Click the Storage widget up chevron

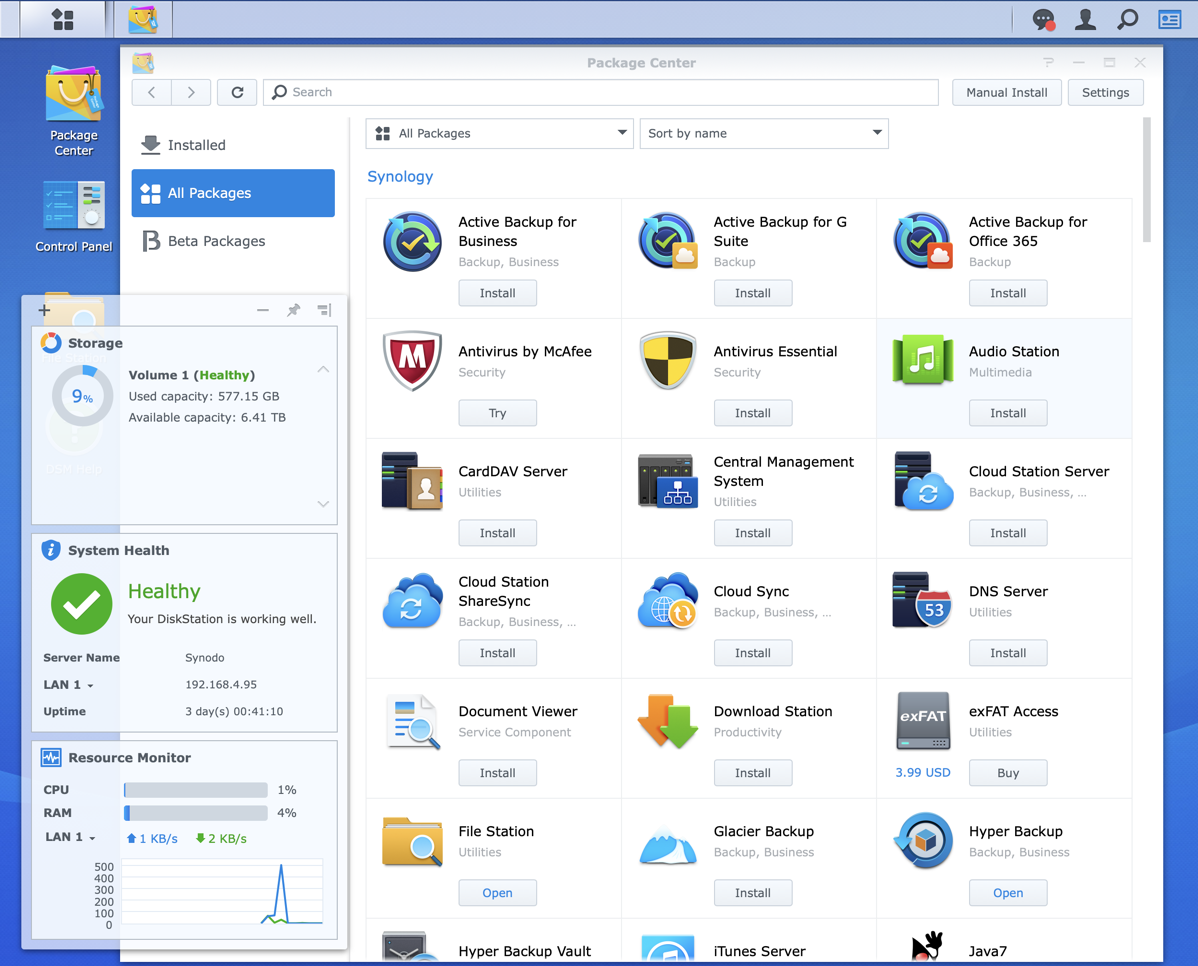tap(323, 369)
